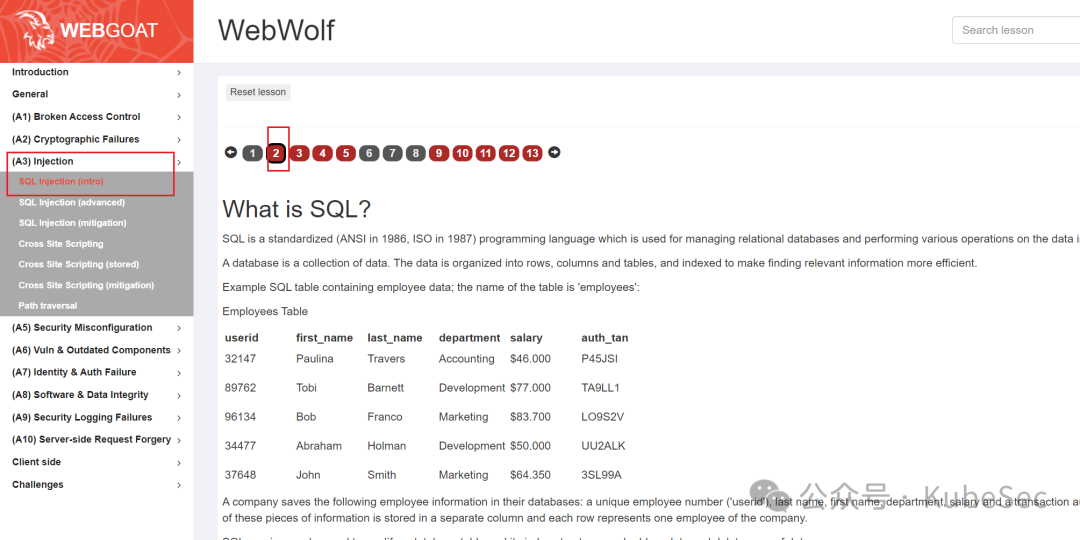The height and width of the screenshot is (540, 1080).
Task: Open SQL Injection (advanced) lesson
Action: click(72, 202)
